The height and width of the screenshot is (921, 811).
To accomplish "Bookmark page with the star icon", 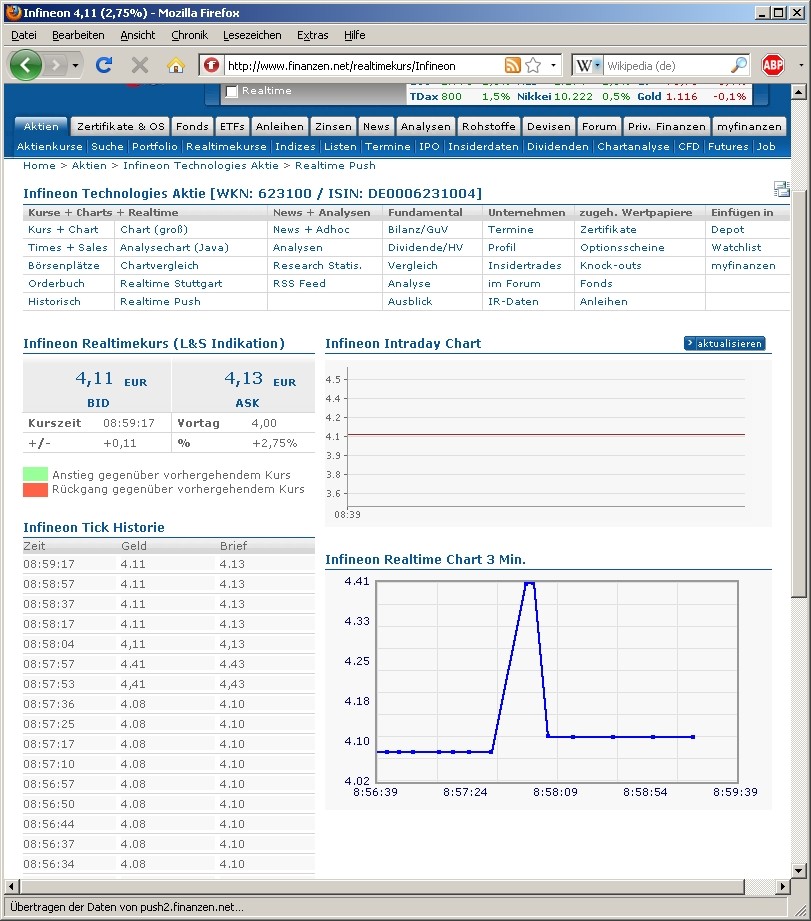I will (x=533, y=65).
